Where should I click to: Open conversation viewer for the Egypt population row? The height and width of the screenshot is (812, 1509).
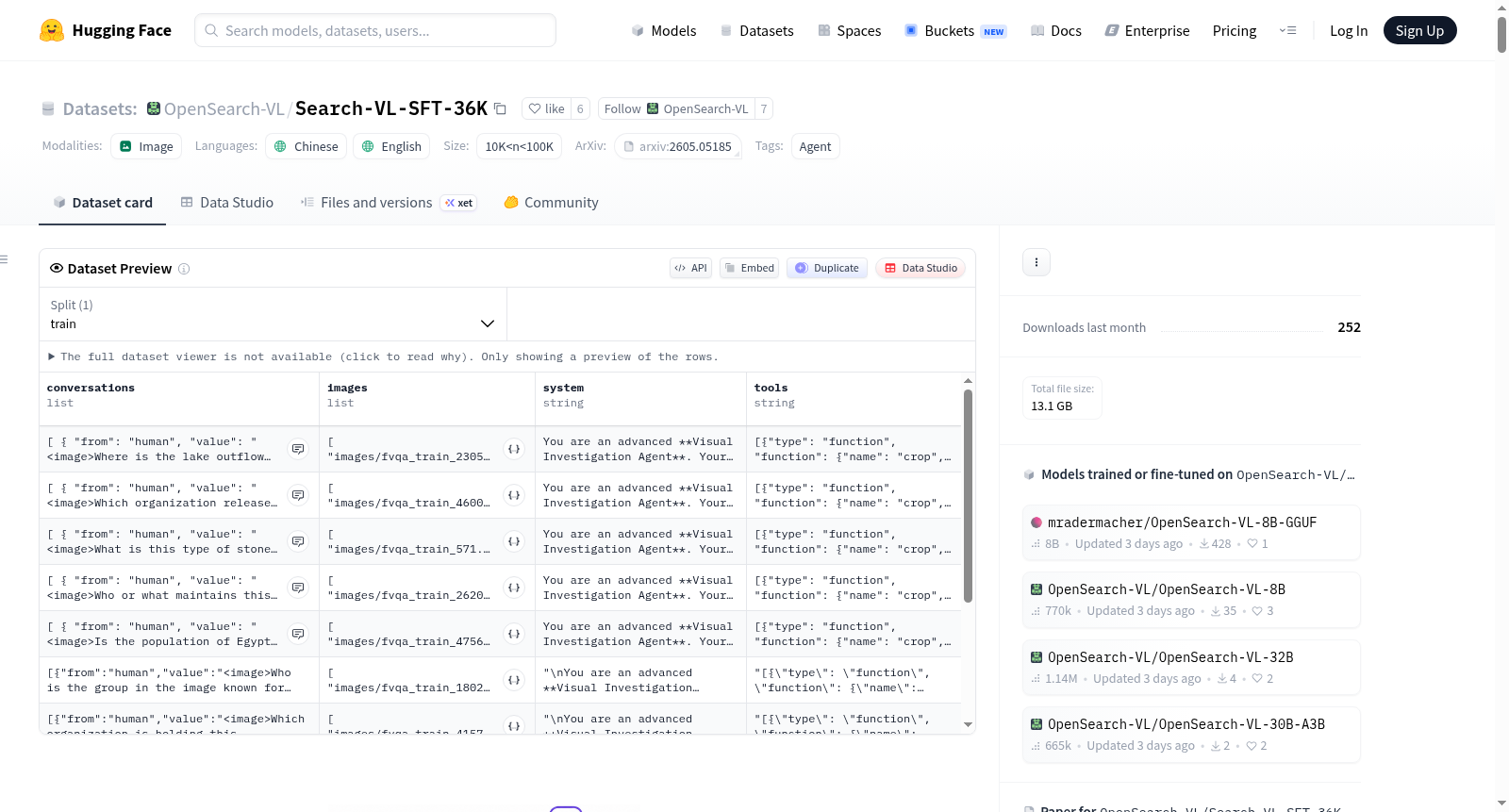298,634
